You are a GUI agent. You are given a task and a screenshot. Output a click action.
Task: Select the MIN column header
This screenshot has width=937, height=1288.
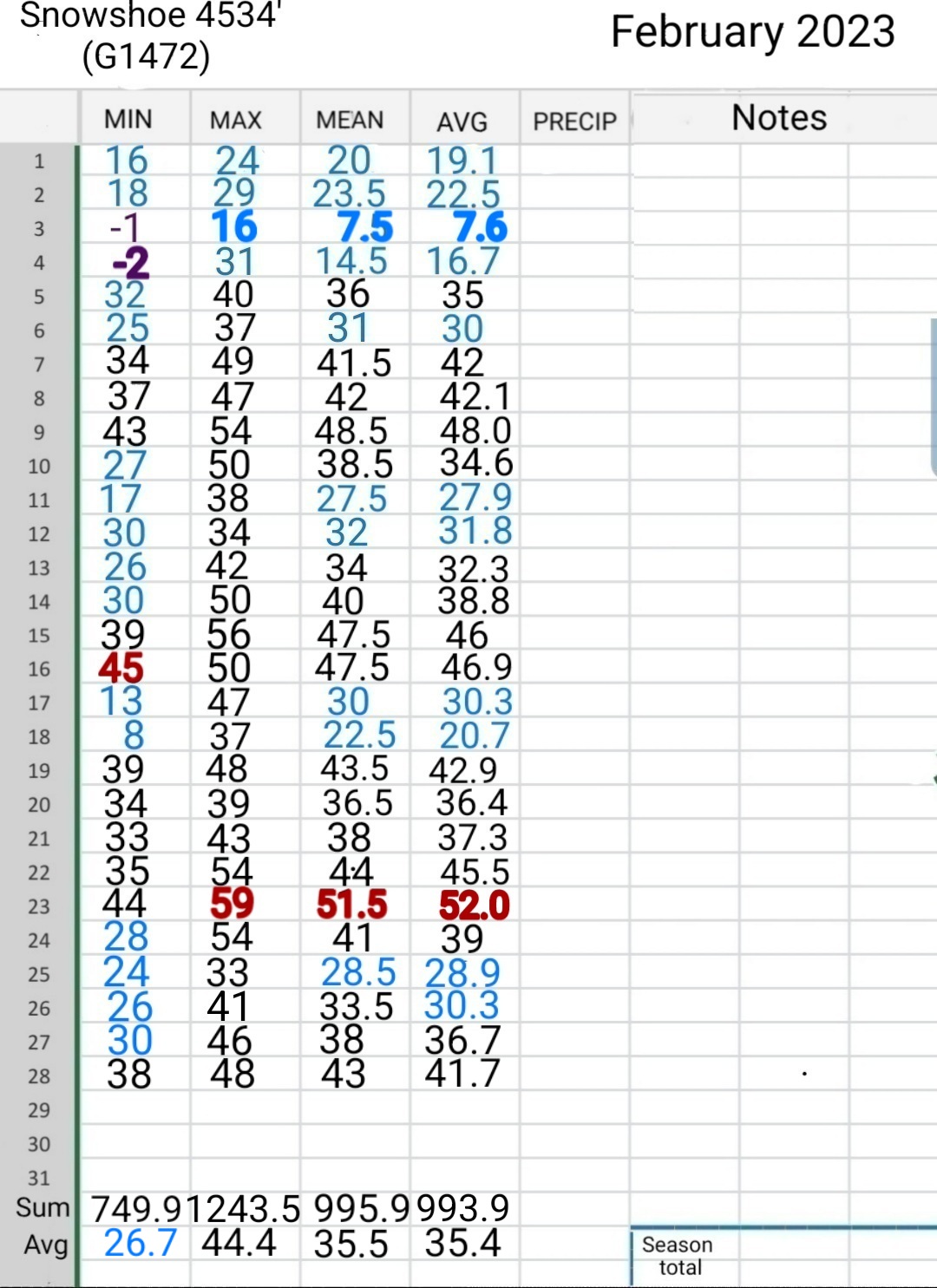tap(128, 119)
